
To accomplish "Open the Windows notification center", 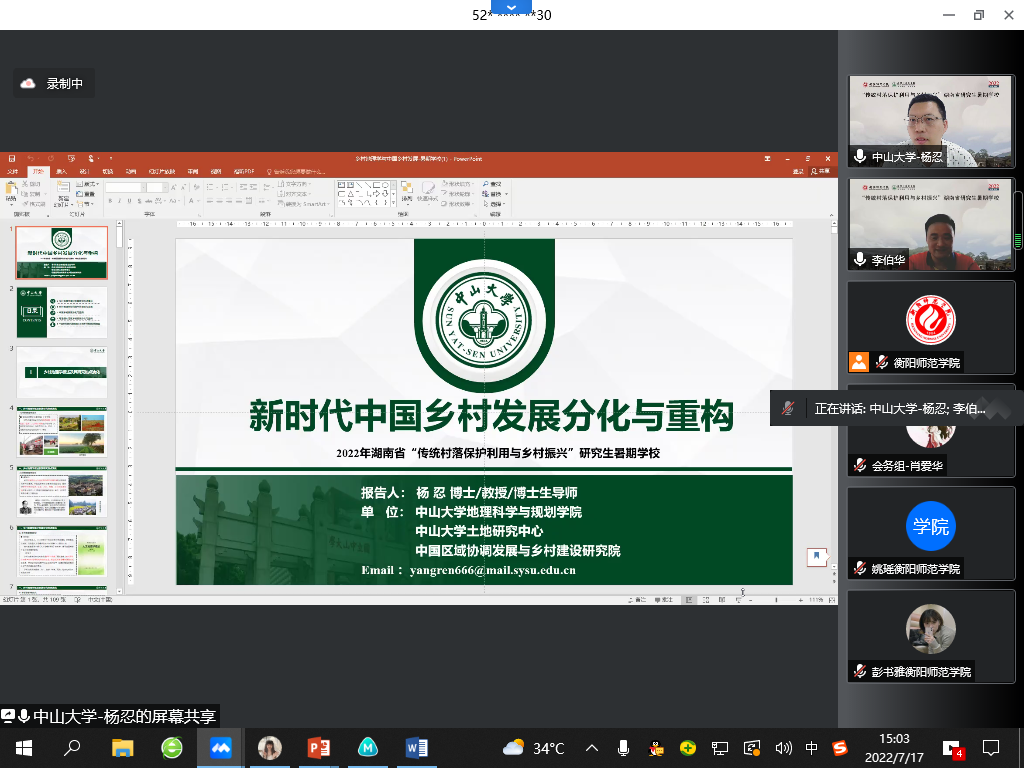I will click(991, 748).
